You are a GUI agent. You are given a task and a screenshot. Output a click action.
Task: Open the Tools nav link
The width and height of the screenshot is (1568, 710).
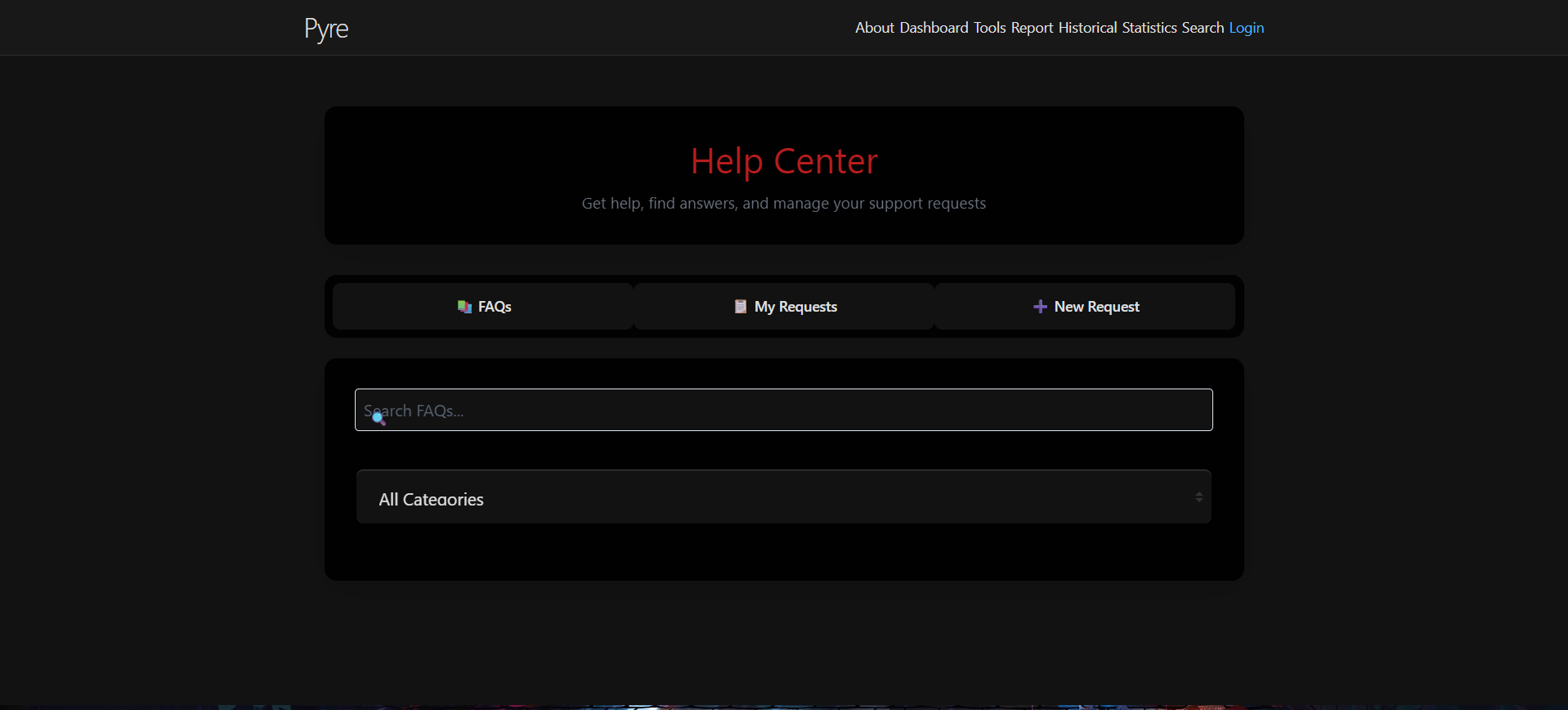989,28
